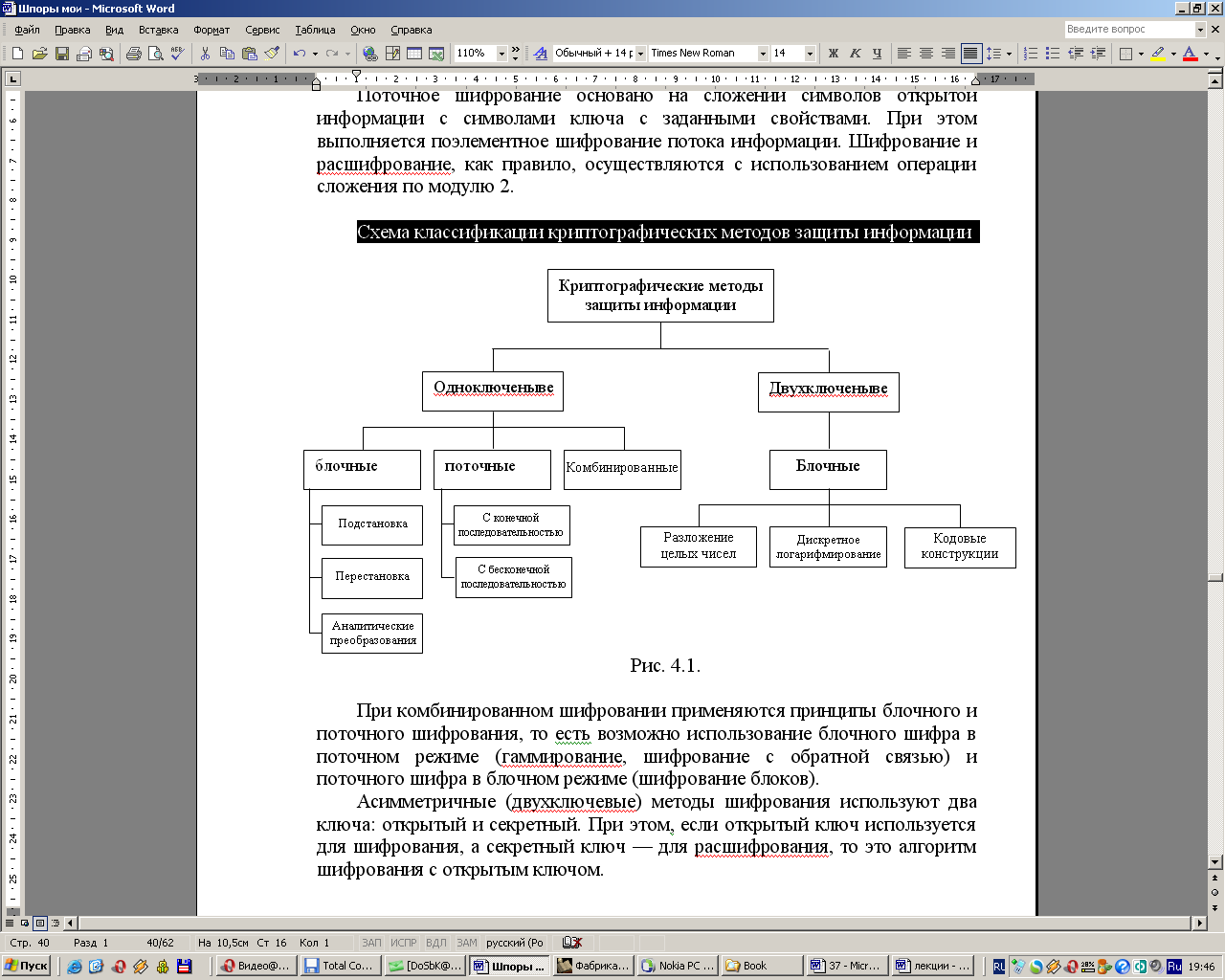The width and height of the screenshot is (1225, 980).
Task: Apply numbered list formatting
Action: coord(1031,54)
